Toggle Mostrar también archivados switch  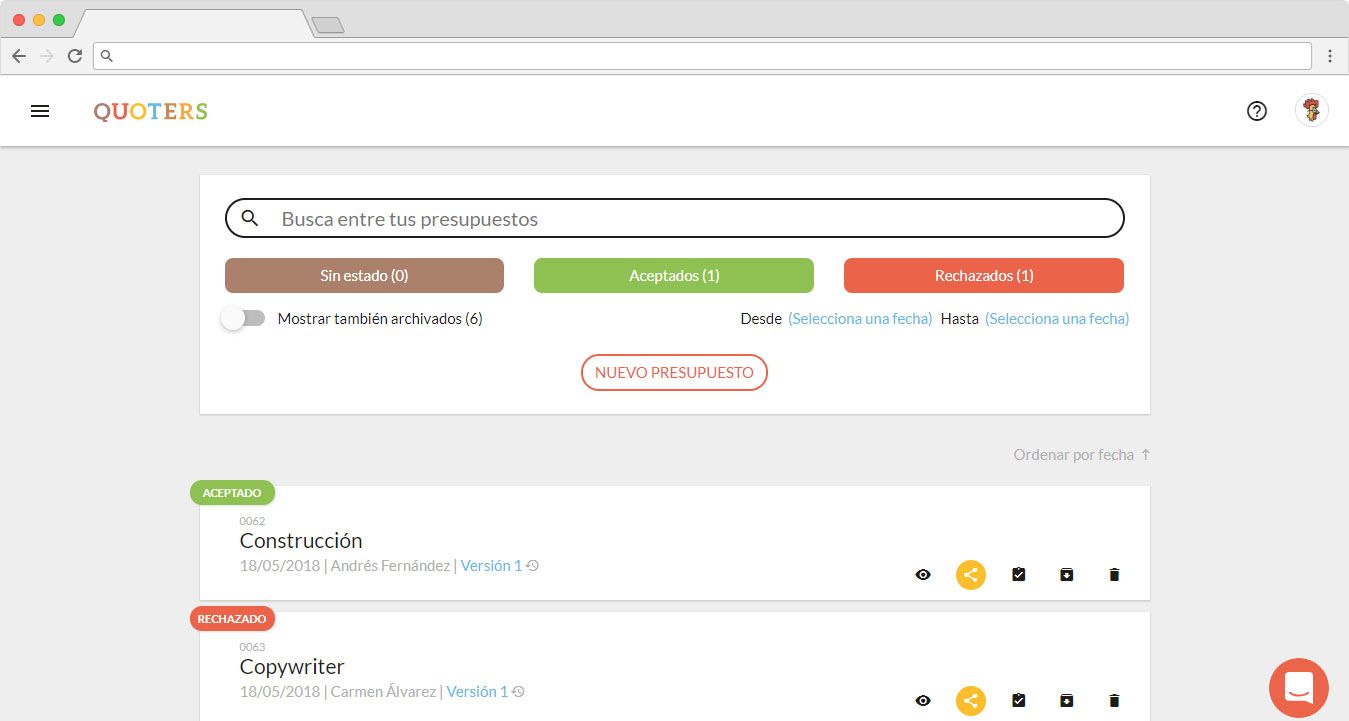(243, 319)
